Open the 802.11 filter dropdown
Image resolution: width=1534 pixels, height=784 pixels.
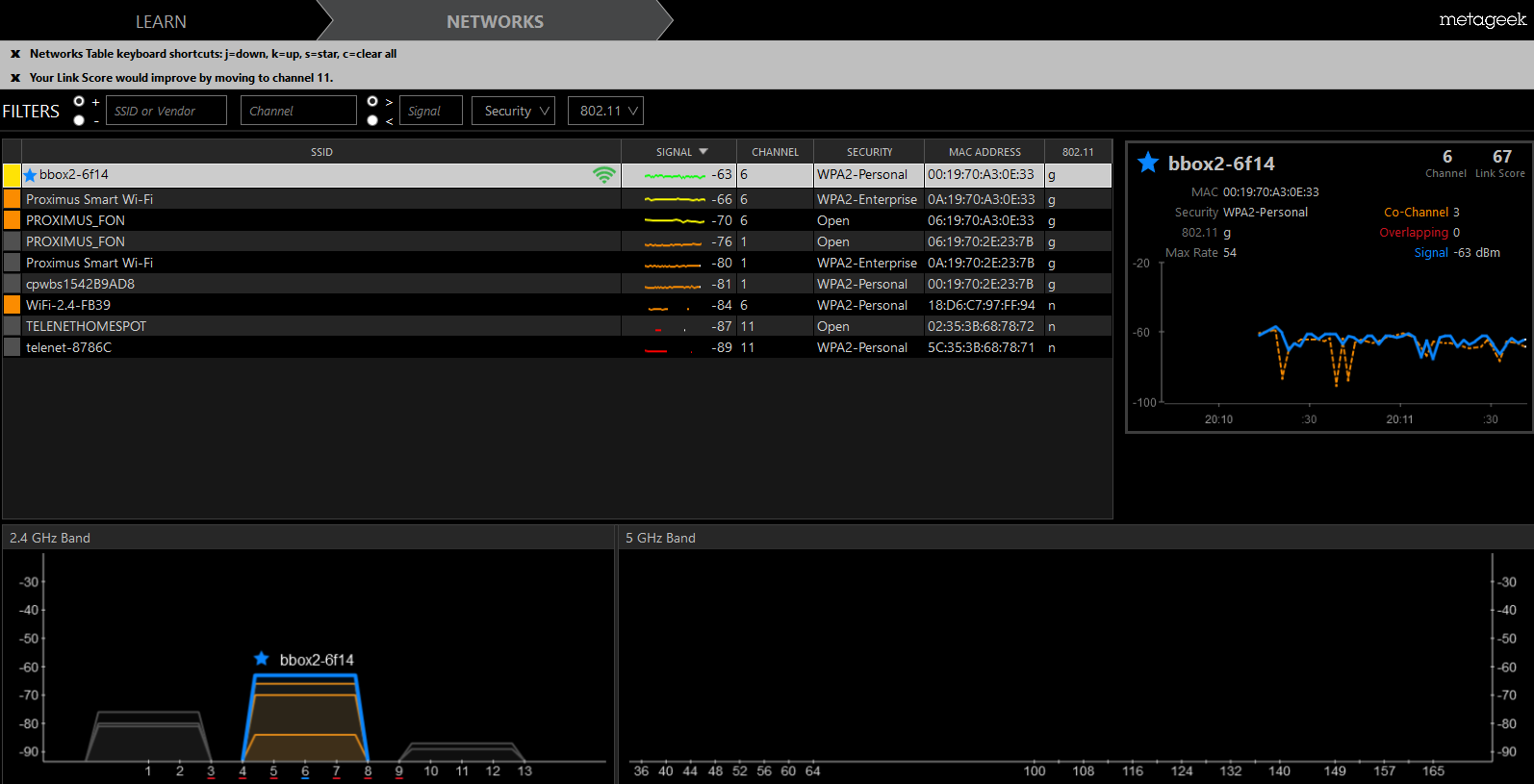(x=605, y=111)
